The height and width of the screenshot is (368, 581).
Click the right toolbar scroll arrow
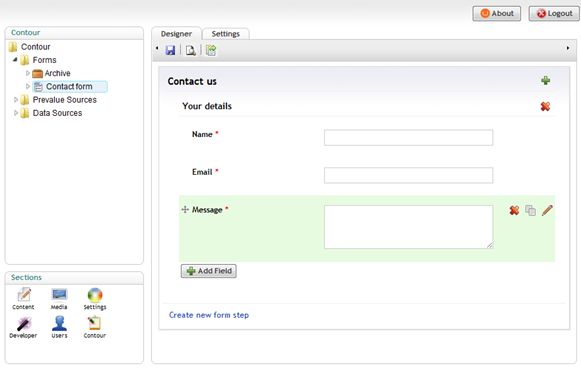568,48
